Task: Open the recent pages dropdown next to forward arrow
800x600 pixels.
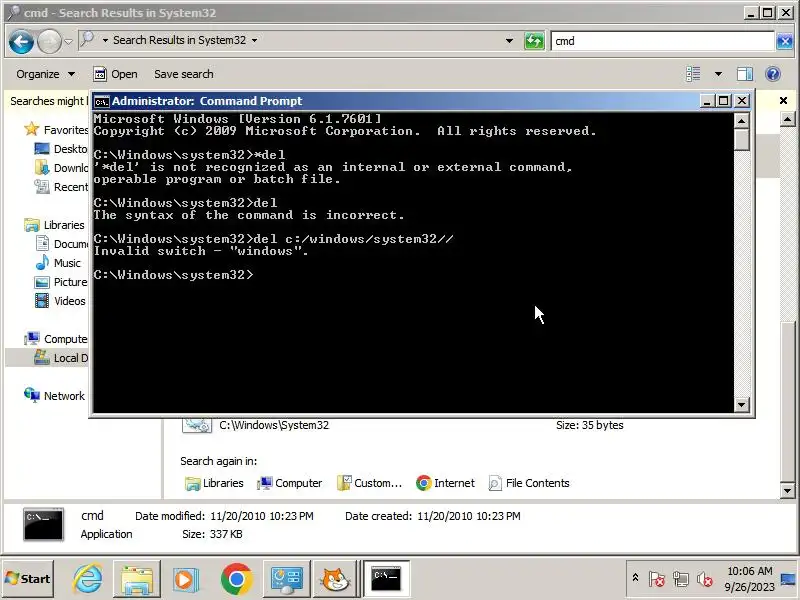Action: [x=68, y=41]
